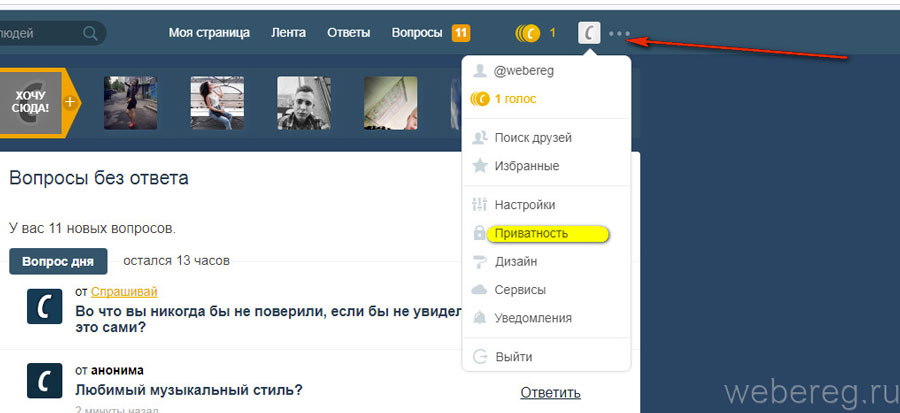Image resolution: width=900 pixels, height=413 pixels.
Task: Open Моя страница in top navigation
Action: pyautogui.click(x=208, y=33)
